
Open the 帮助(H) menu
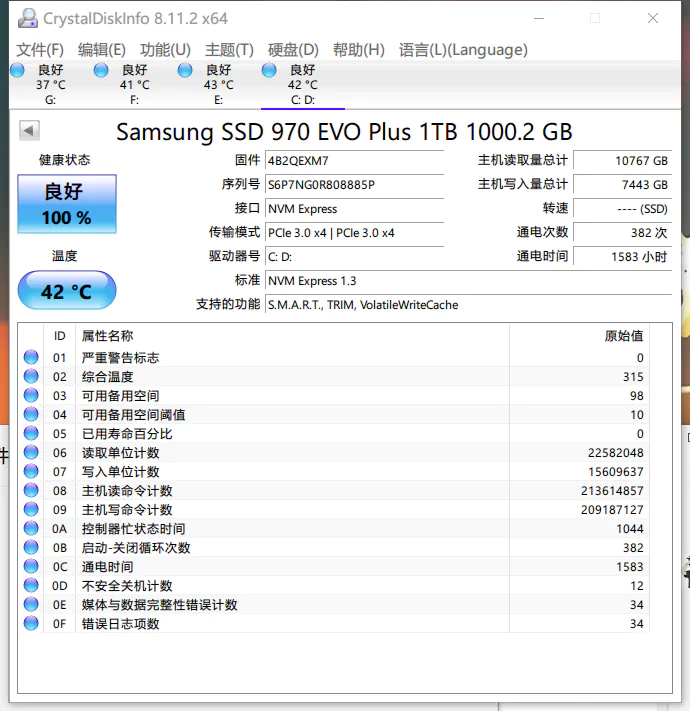(x=359, y=49)
